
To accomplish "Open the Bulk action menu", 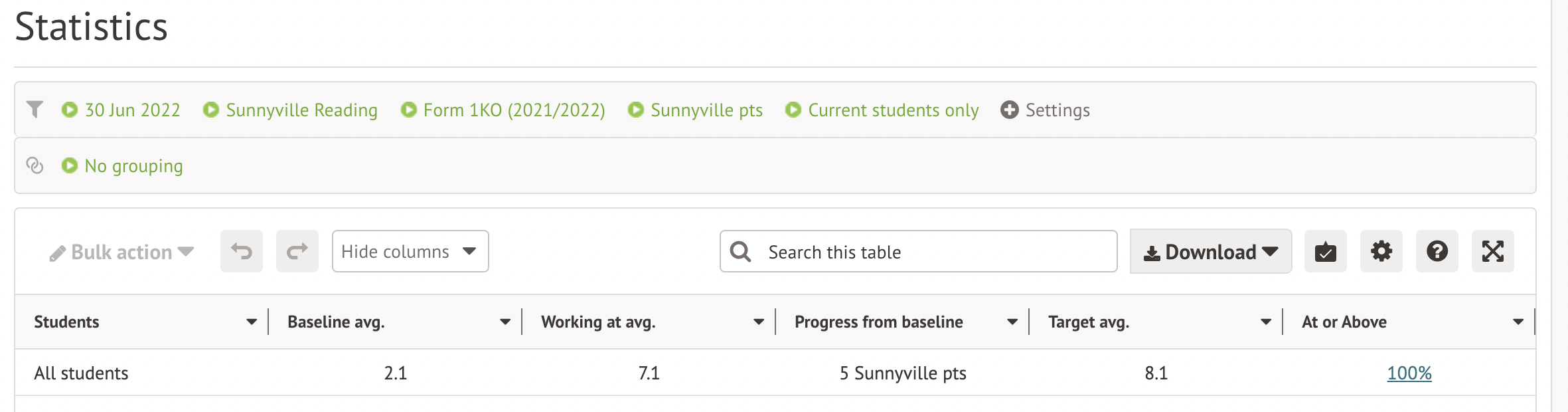I will [121, 253].
